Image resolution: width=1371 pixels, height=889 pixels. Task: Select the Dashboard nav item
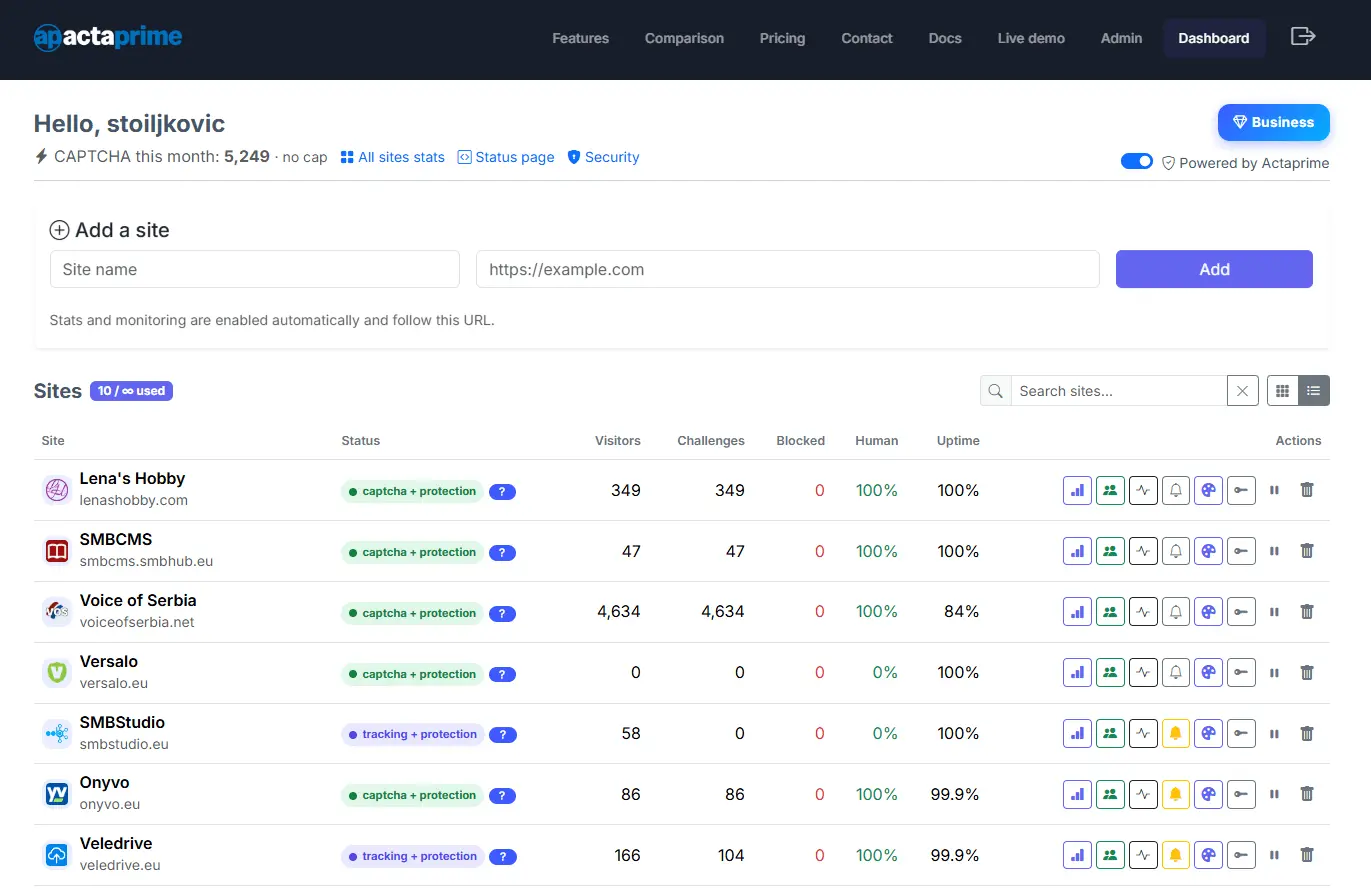(x=1214, y=38)
